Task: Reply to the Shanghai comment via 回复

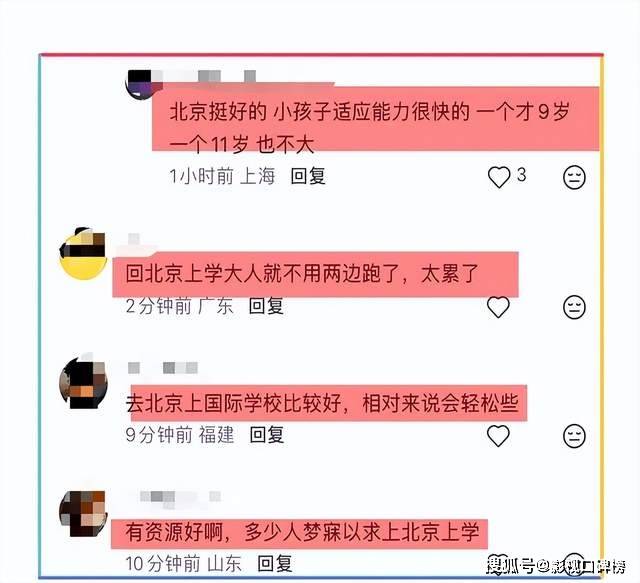Action: click(x=308, y=176)
